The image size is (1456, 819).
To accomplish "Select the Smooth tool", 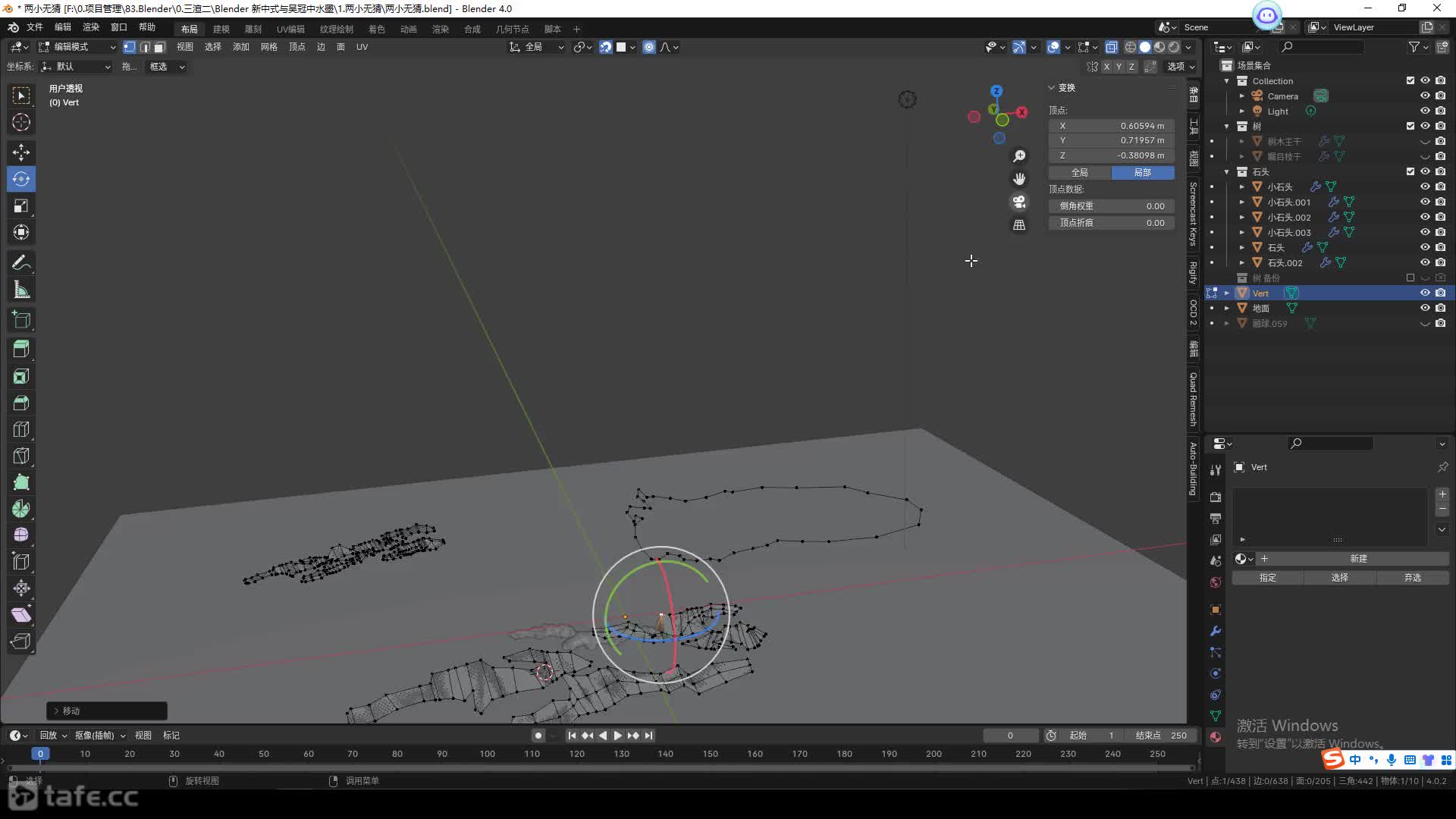I will click(21, 535).
